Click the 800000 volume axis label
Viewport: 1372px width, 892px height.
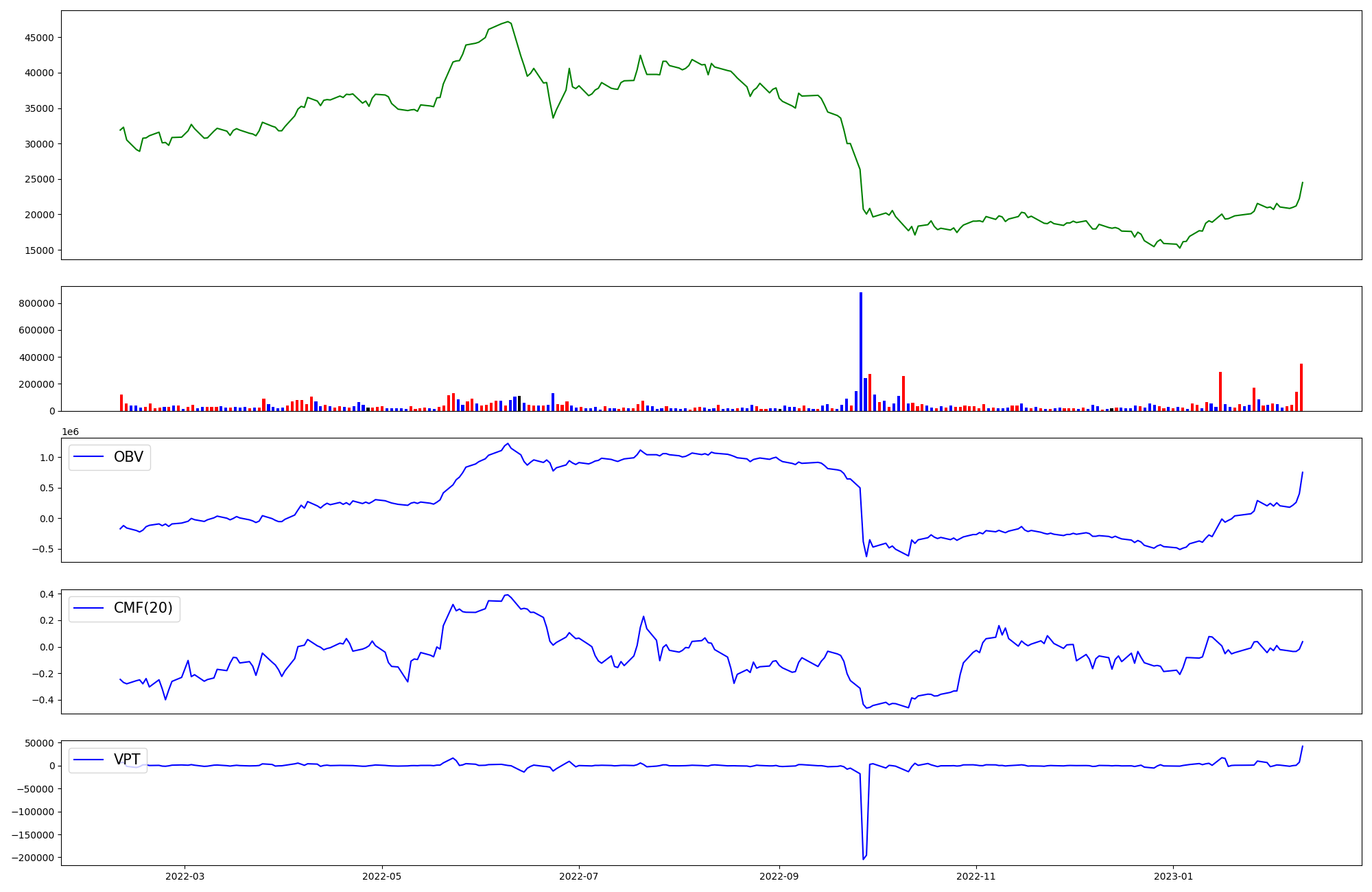coord(36,304)
